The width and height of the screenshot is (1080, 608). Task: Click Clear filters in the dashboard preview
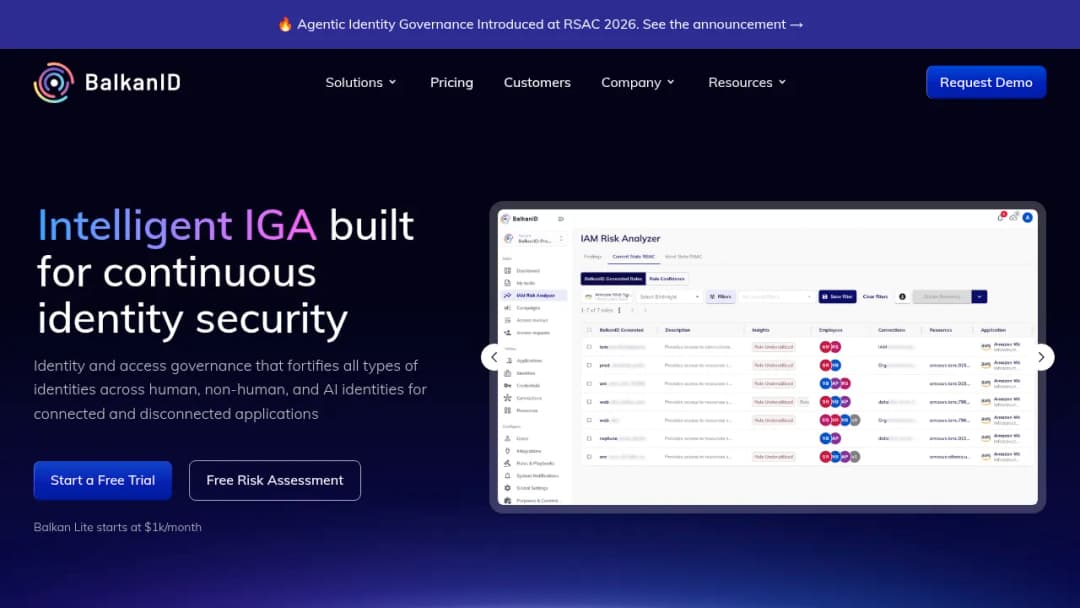pyautogui.click(x=875, y=297)
